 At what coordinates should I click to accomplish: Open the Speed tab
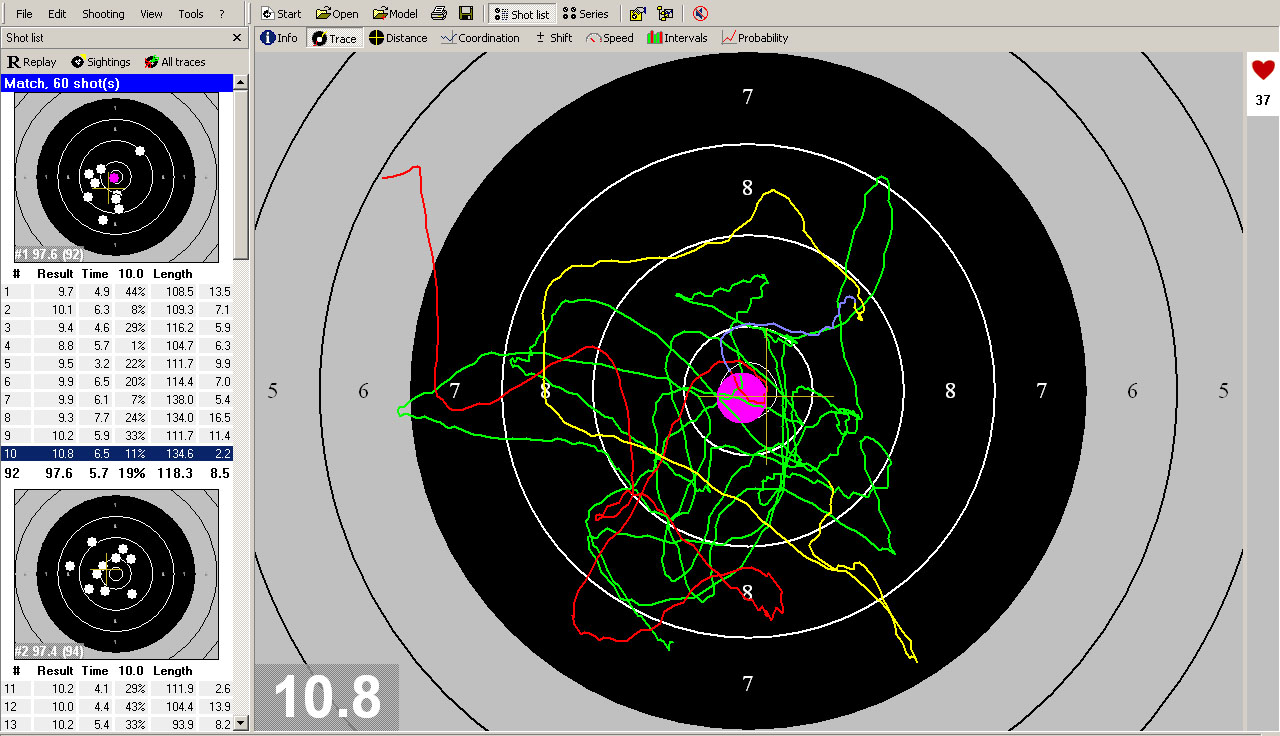610,38
